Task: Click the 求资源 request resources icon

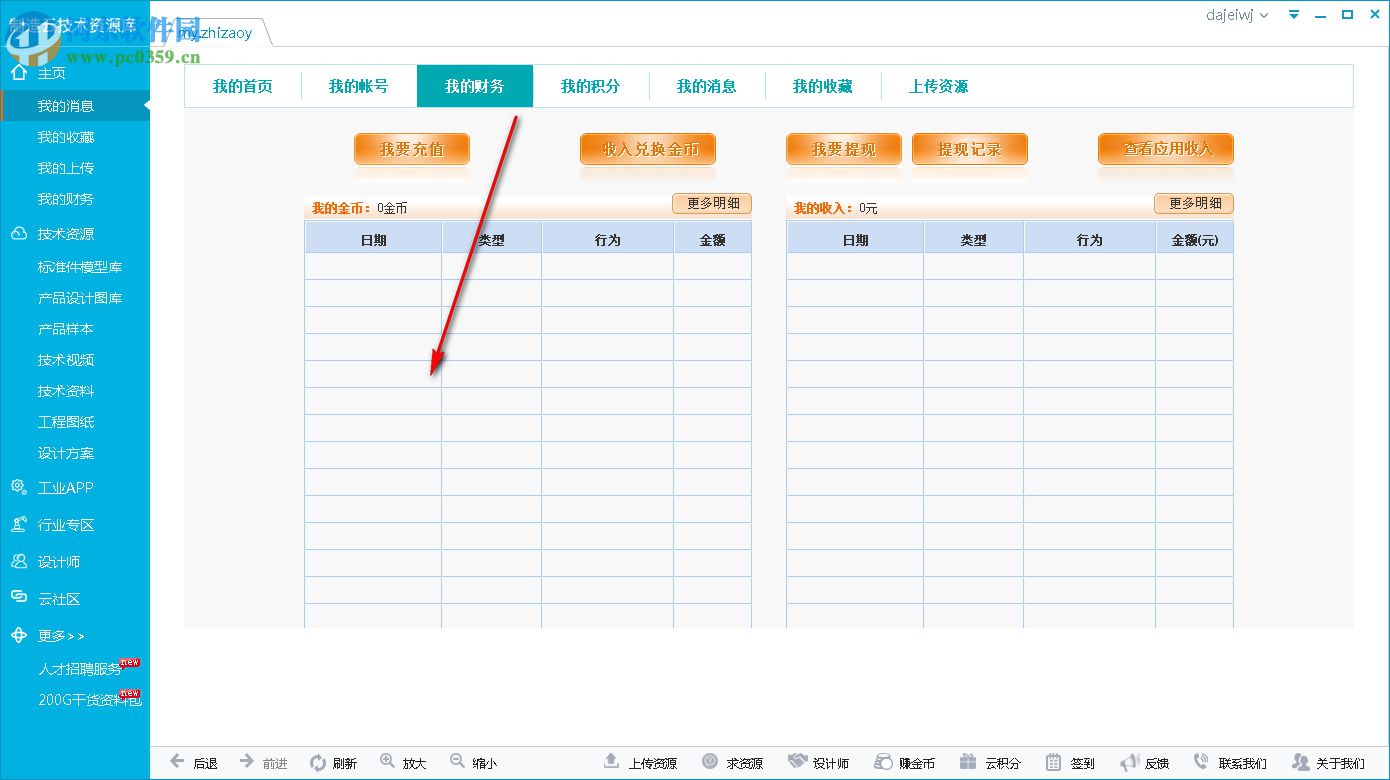Action: [708, 760]
